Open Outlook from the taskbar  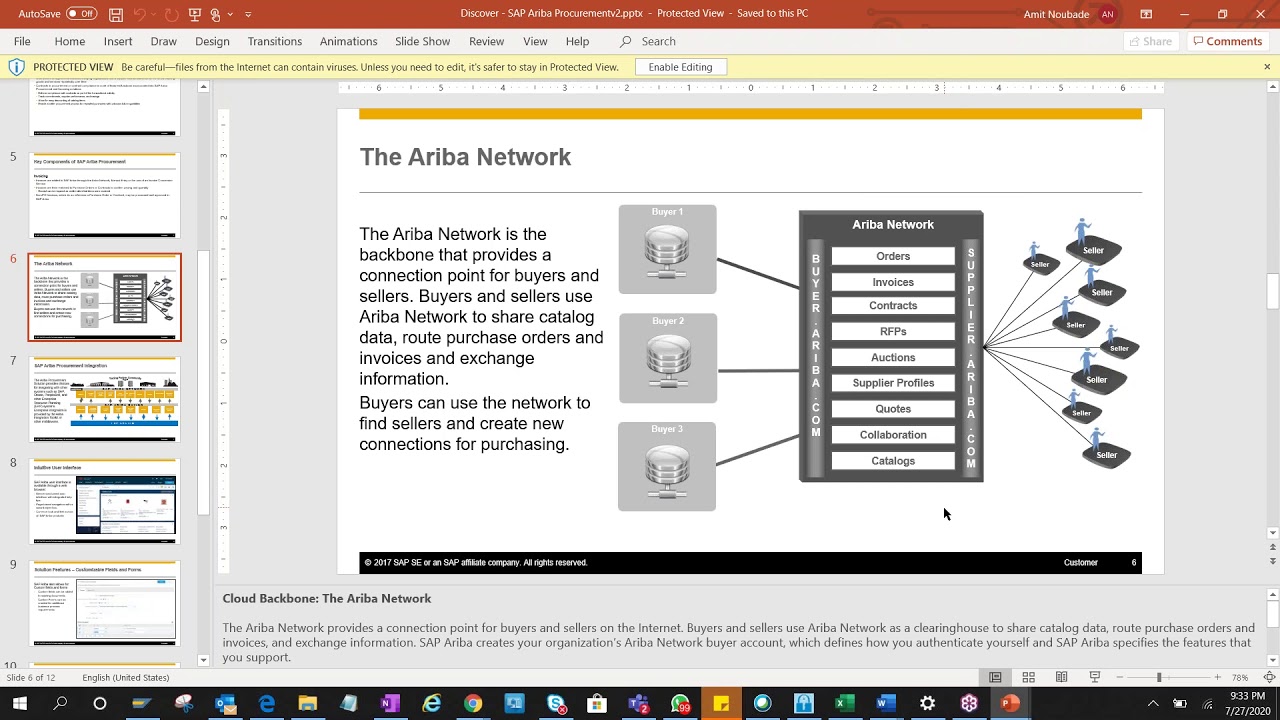tap(225, 703)
